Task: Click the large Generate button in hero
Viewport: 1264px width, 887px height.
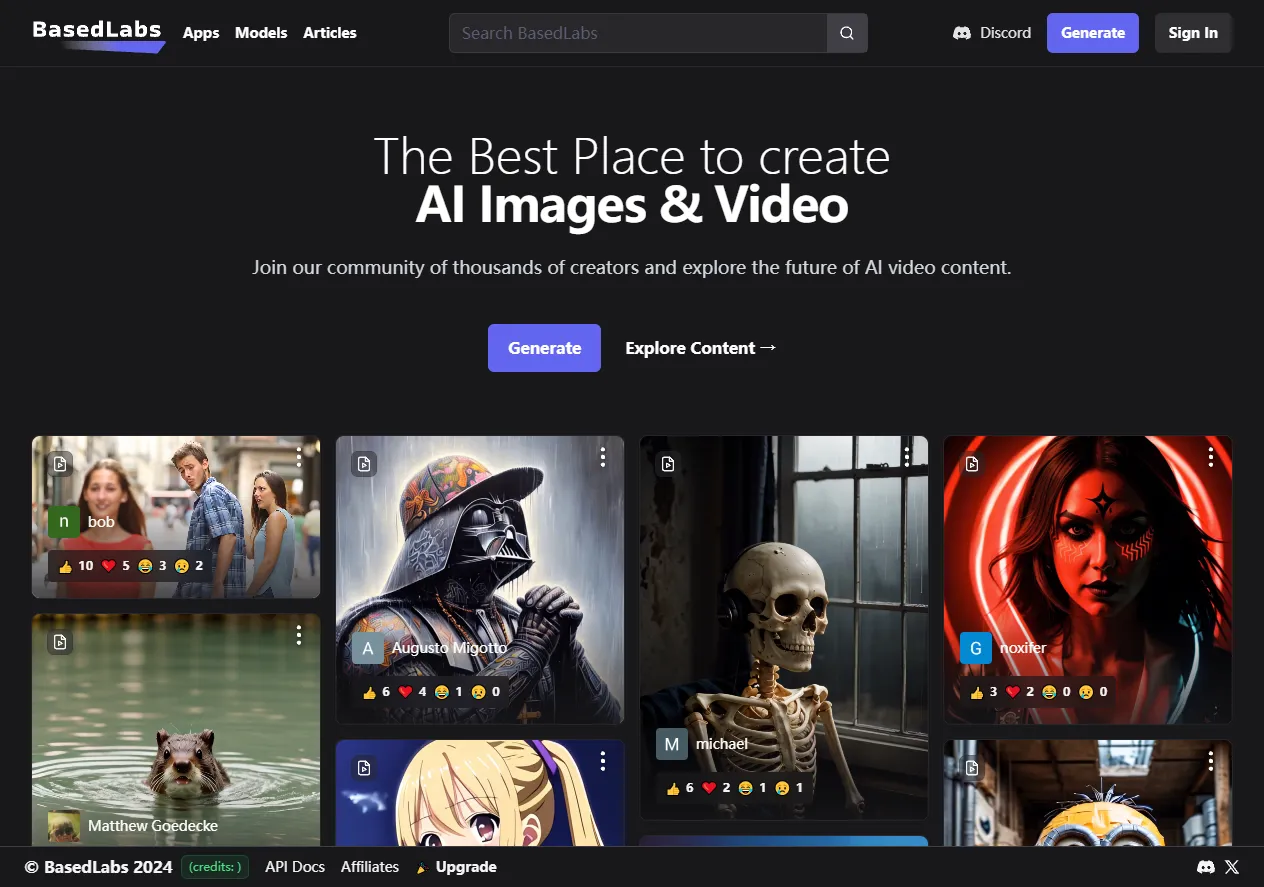Action: pyautogui.click(x=544, y=348)
